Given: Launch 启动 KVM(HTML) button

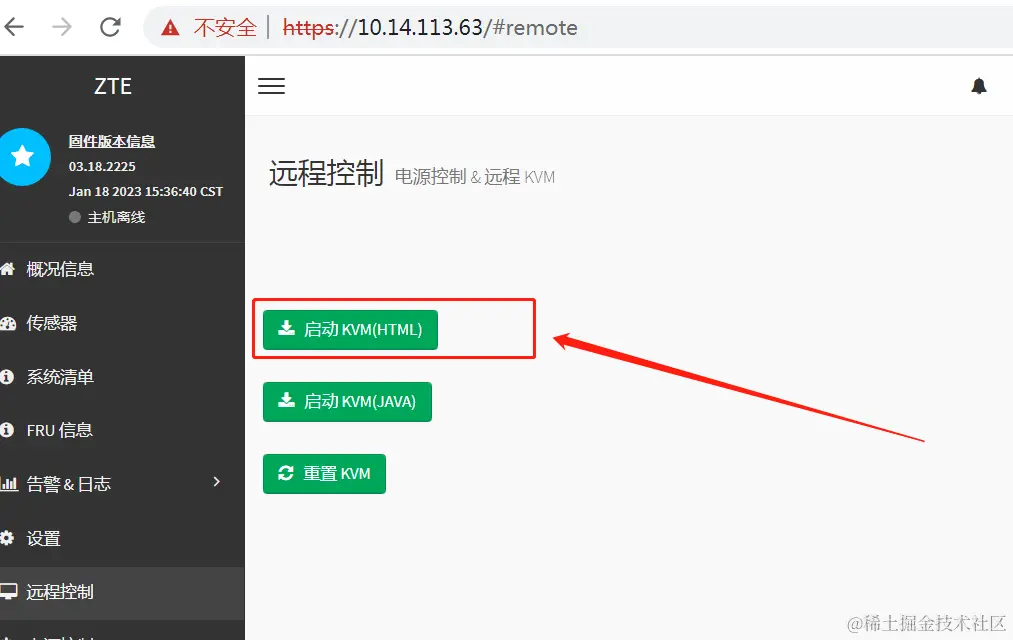Looking at the screenshot, I should 350,329.
